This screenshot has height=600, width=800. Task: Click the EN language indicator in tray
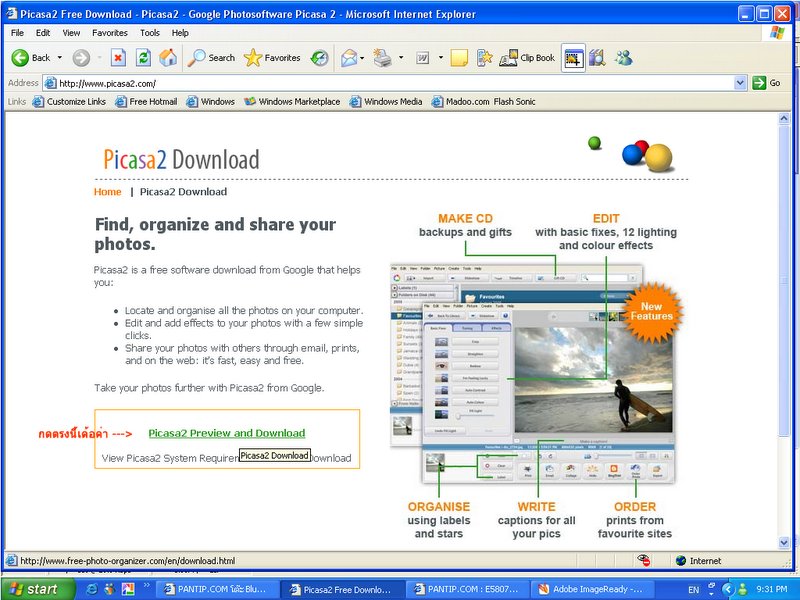pyautogui.click(x=693, y=590)
